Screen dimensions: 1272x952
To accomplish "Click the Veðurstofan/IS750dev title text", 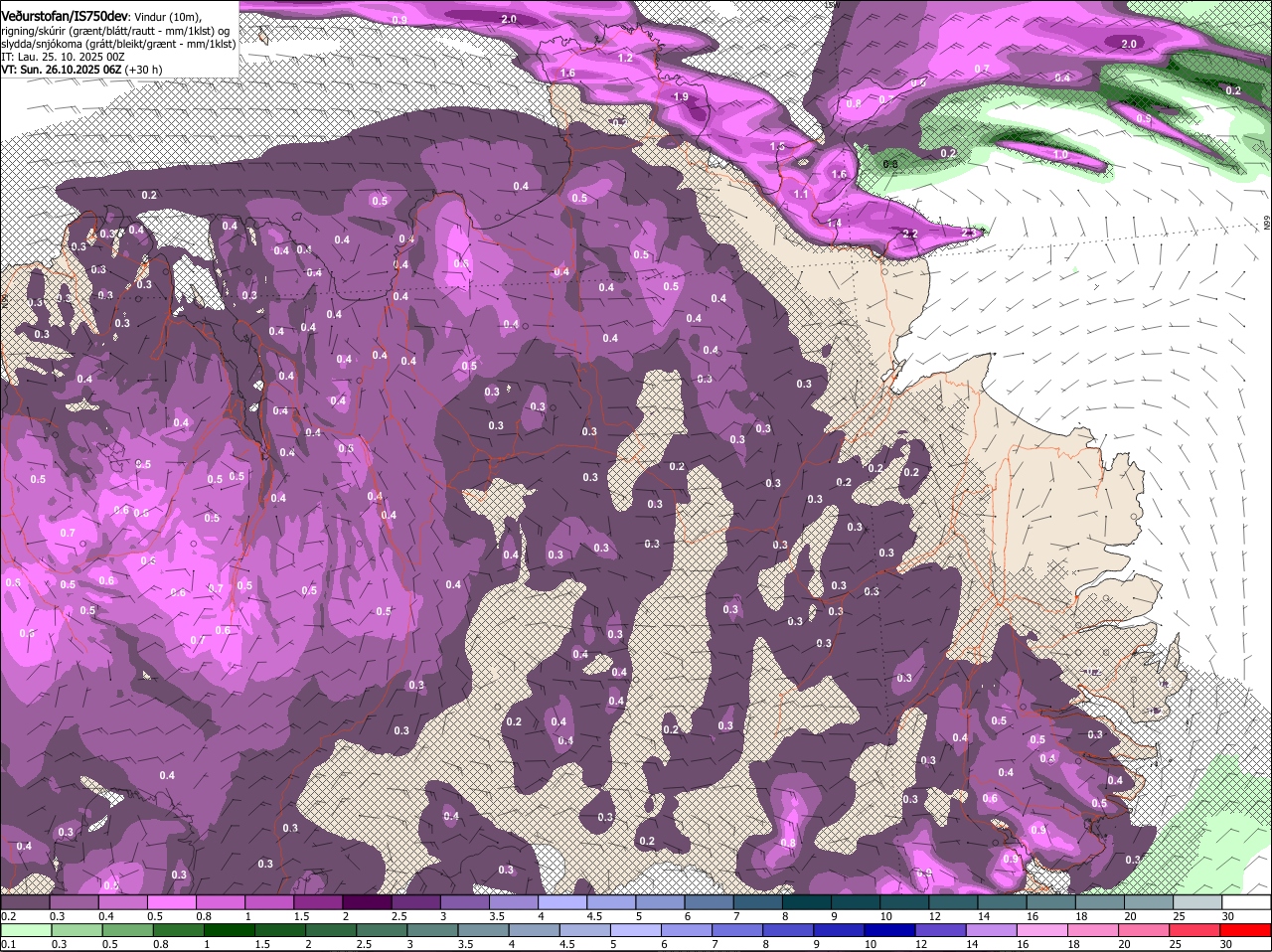I will point(64,16).
